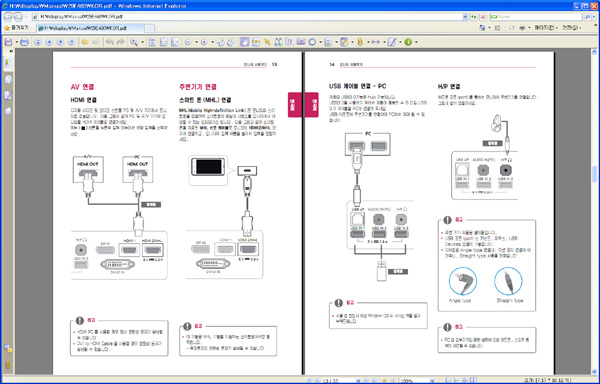Click the green info icon in toolbar

(408, 42)
